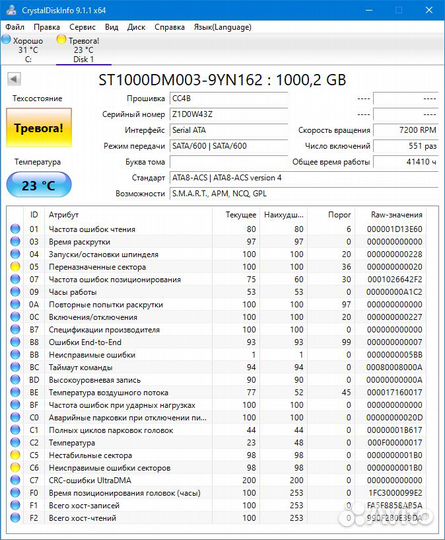Click the transfer mode field SATA/600 | SATA/600
This screenshot has height=540, width=445.
click(229, 146)
